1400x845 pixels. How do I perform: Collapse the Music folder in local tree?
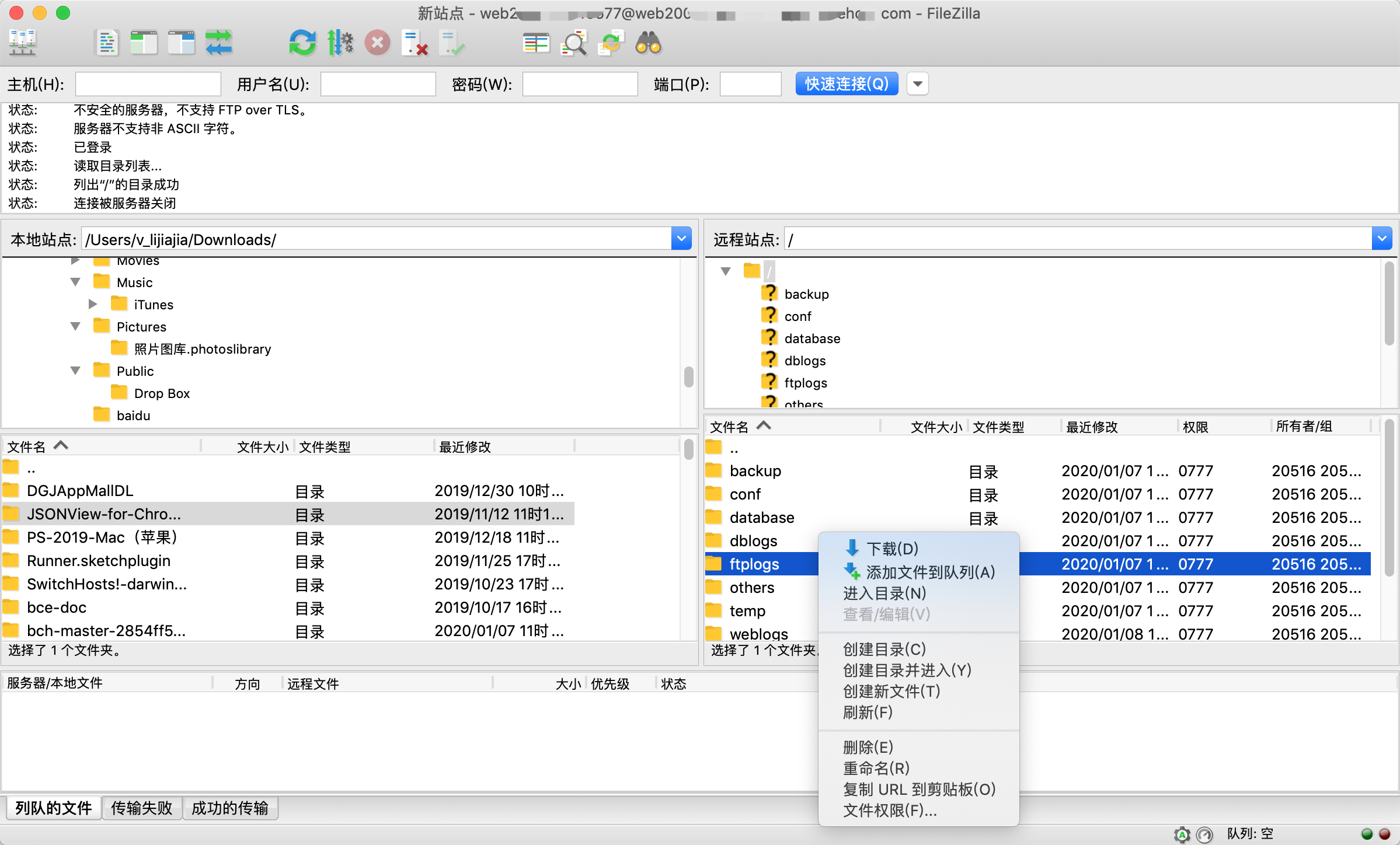pos(75,282)
